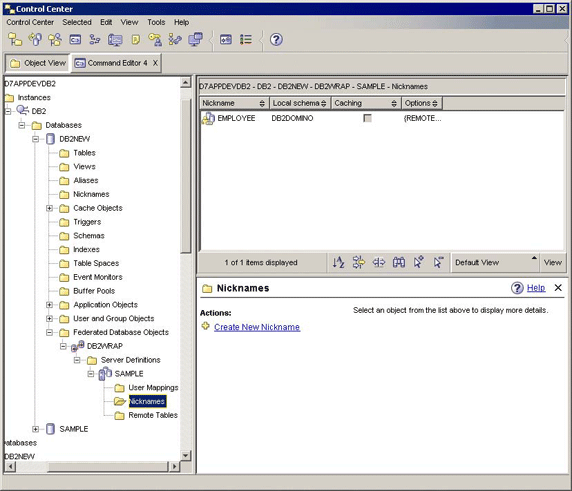
Task: Click the tree scrollbar up arrow
Action: point(185,83)
